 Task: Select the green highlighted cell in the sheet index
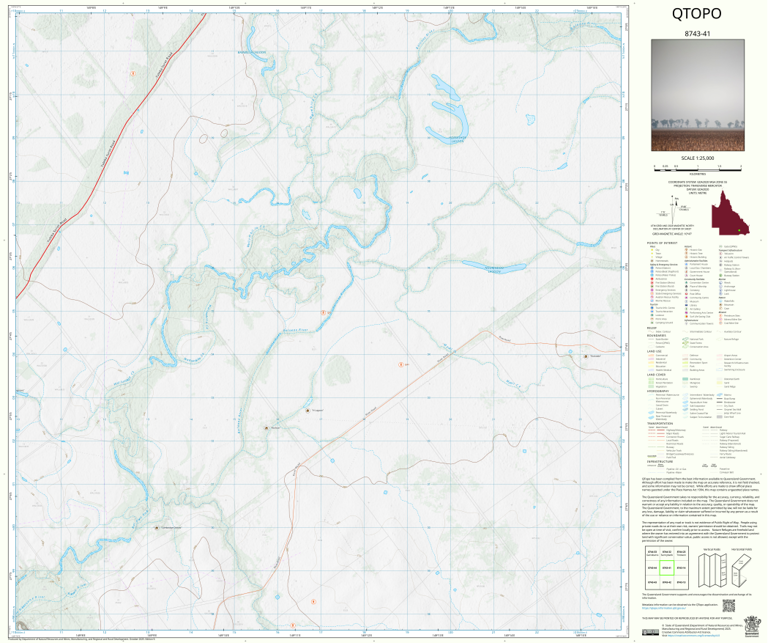(x=667, y=568)
